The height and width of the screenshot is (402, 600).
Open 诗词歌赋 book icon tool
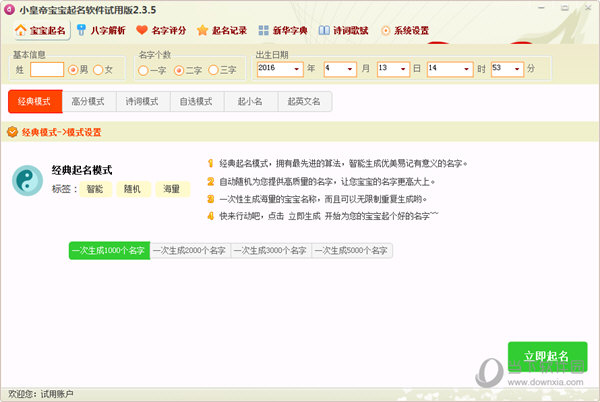click(344, 31)
